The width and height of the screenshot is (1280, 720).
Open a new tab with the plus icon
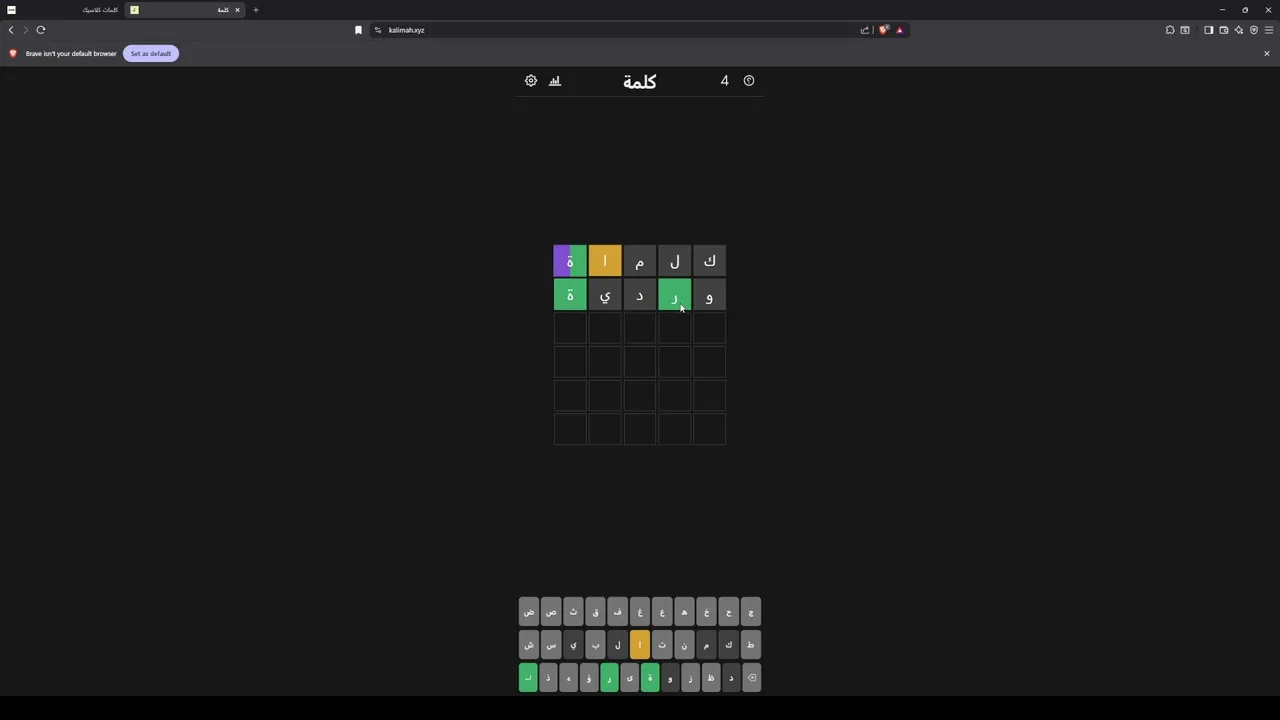tap(255, 10)
